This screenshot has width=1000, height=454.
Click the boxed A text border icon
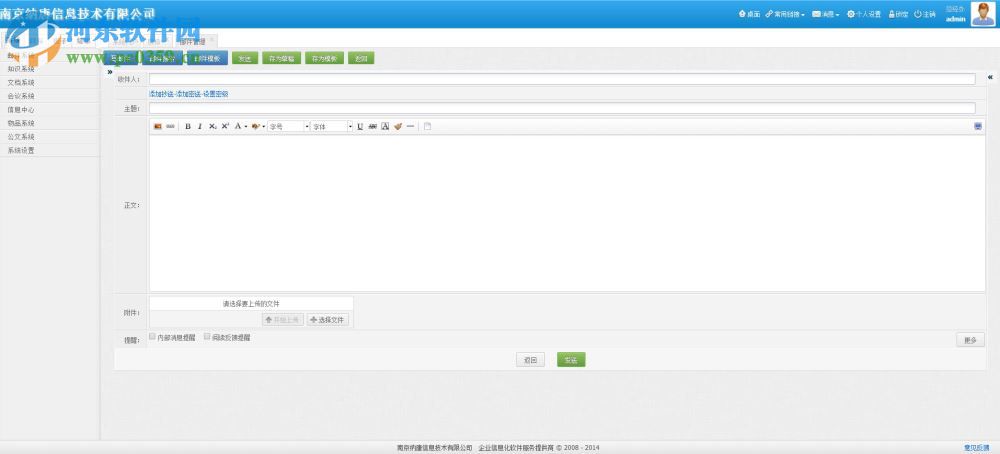[x=385, y=127]
